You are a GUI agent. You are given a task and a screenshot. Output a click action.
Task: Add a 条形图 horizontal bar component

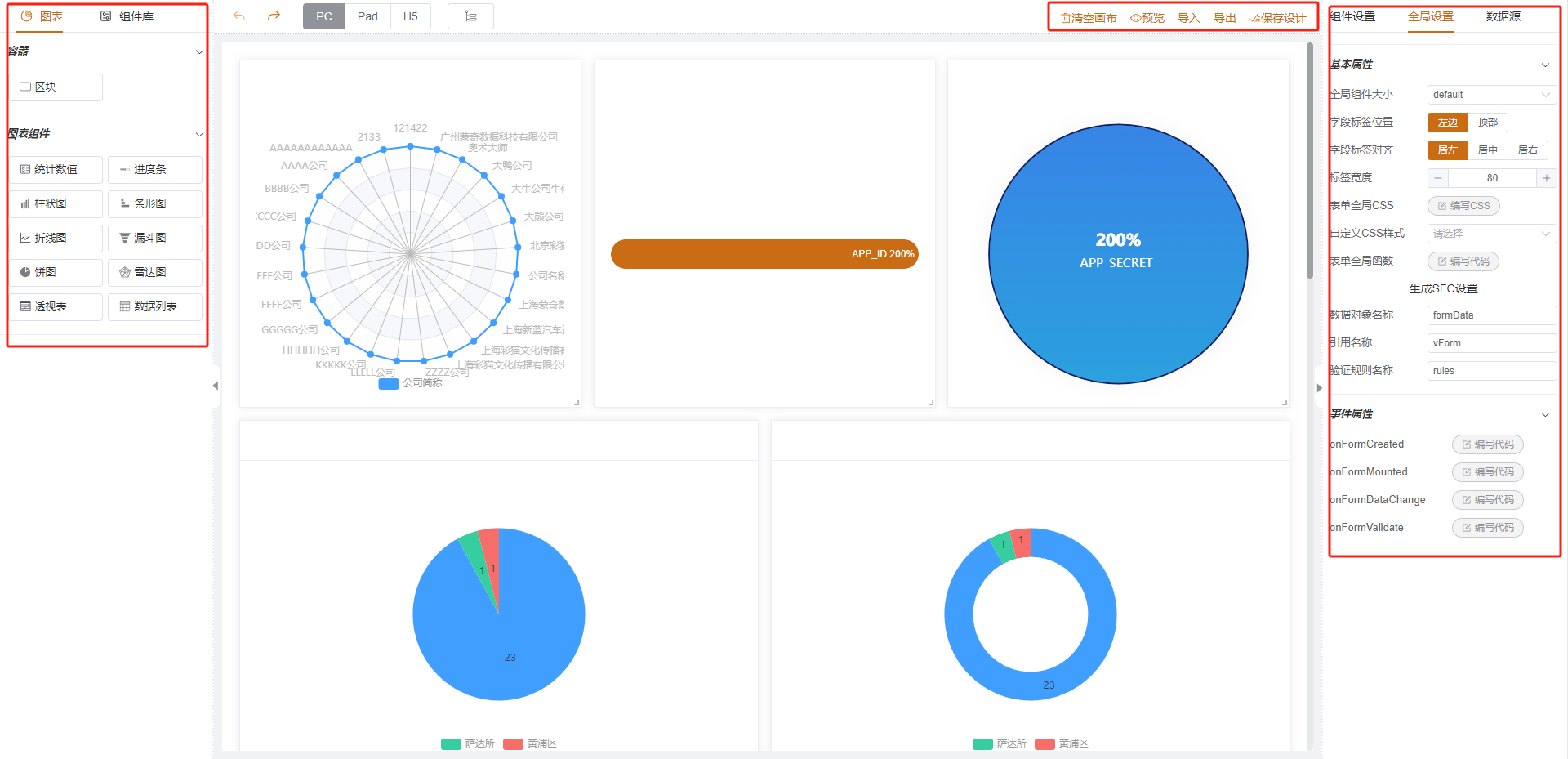tap(155, 204)
